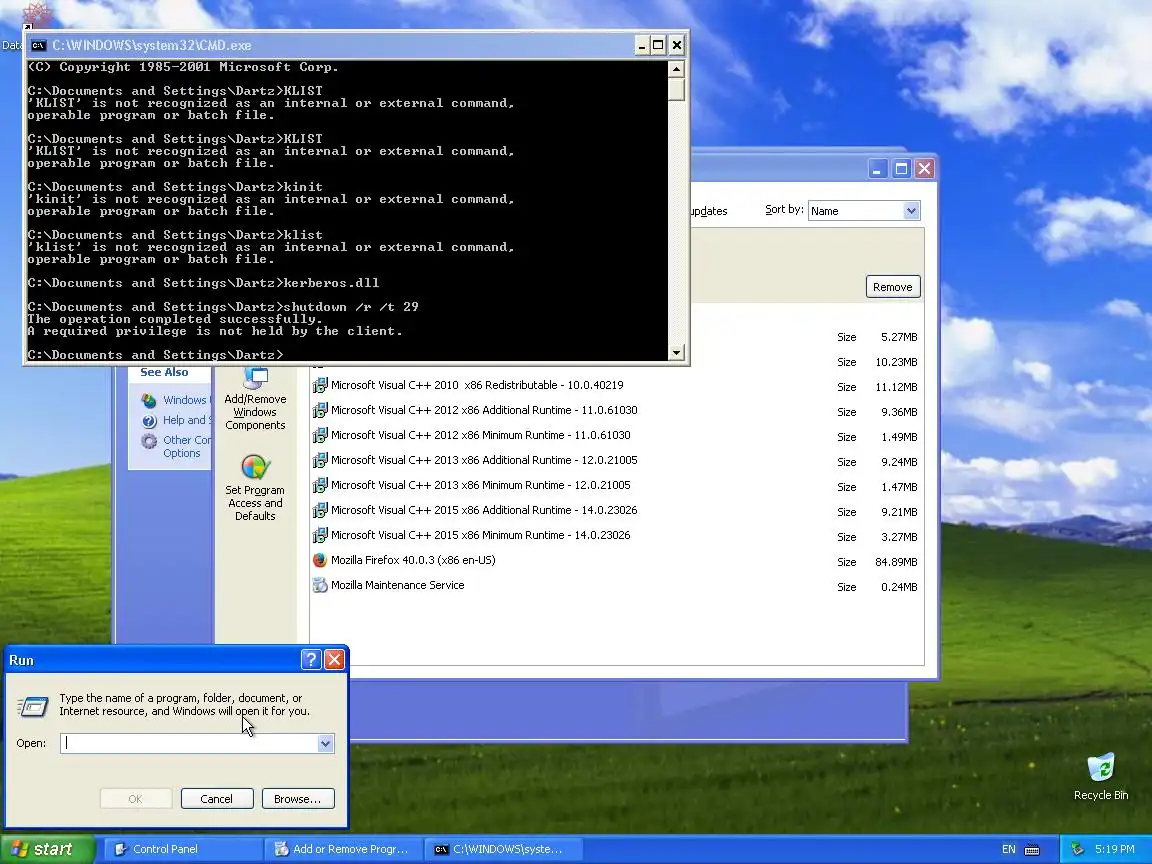Click the Start button

(x=48, y=849)
